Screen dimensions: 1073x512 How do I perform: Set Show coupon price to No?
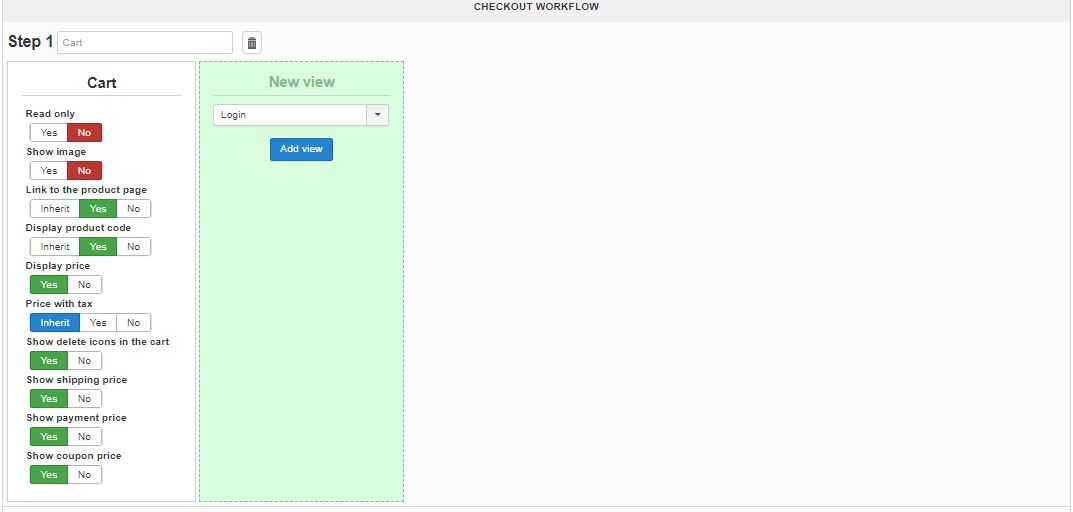[84, 474]
